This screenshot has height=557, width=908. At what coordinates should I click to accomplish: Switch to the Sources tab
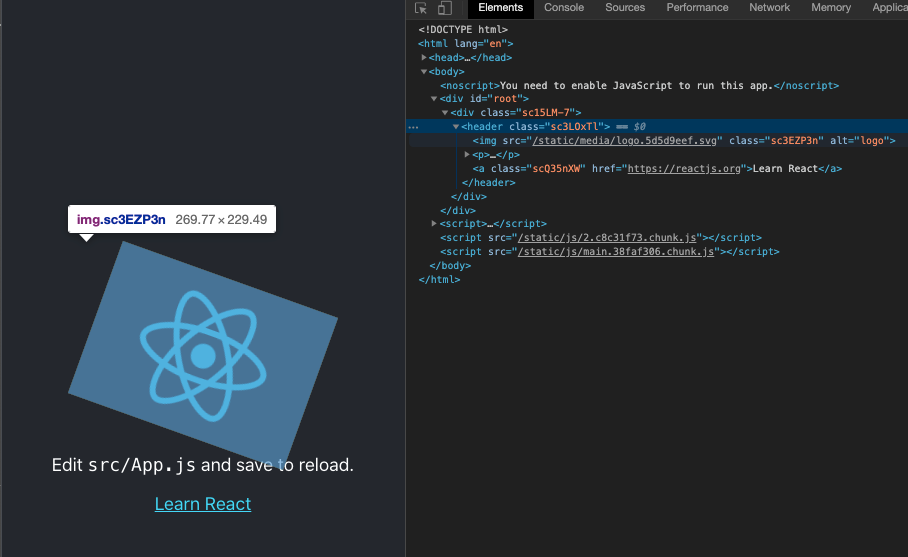(x=625, y=8)
